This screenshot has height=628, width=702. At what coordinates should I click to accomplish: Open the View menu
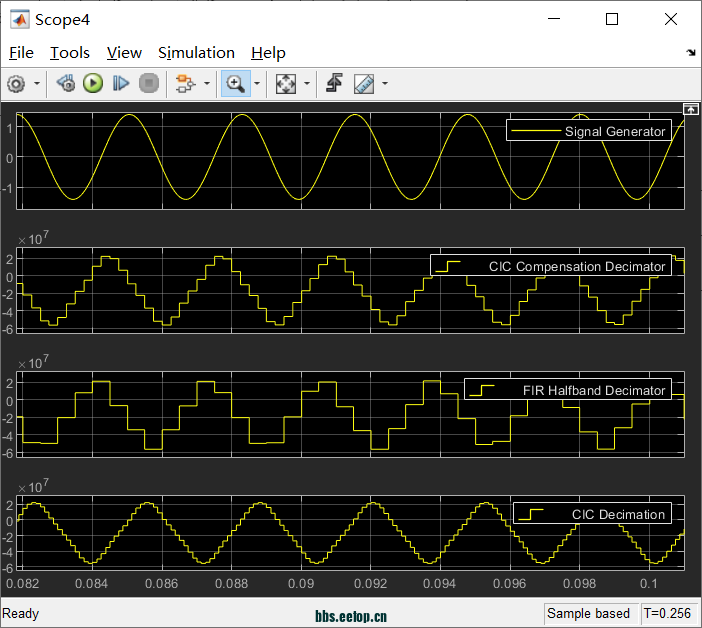(x=124, y=53)
